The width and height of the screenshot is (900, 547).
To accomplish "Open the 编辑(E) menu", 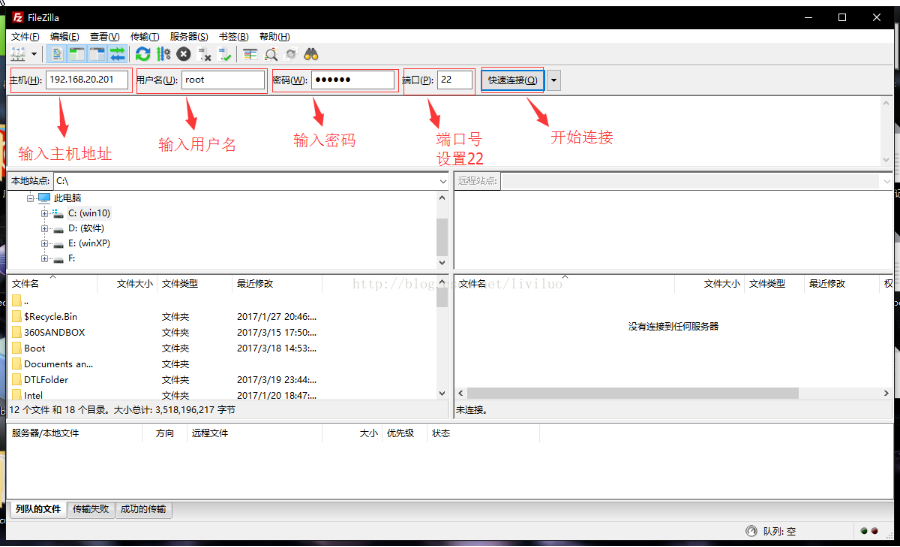I will 64,37.
